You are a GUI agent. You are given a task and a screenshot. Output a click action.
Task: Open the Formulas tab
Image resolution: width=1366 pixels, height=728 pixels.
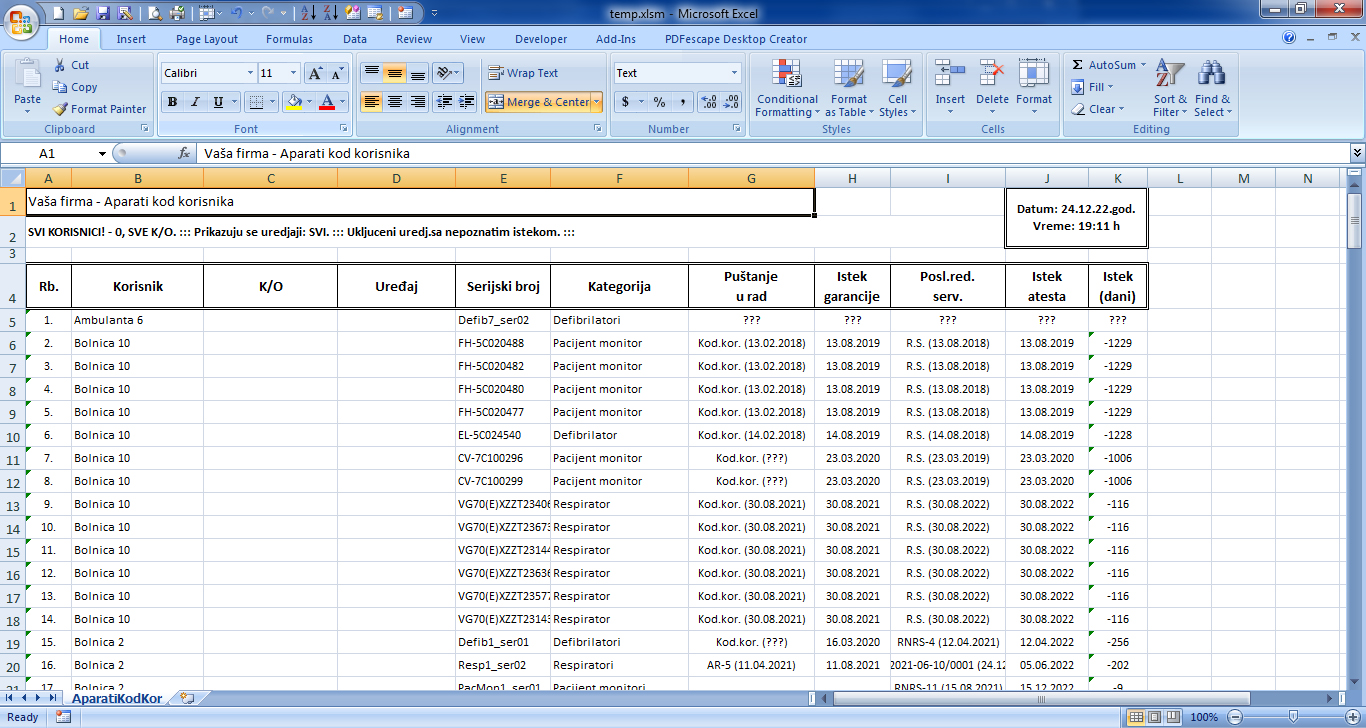click(x=289, y=39)
